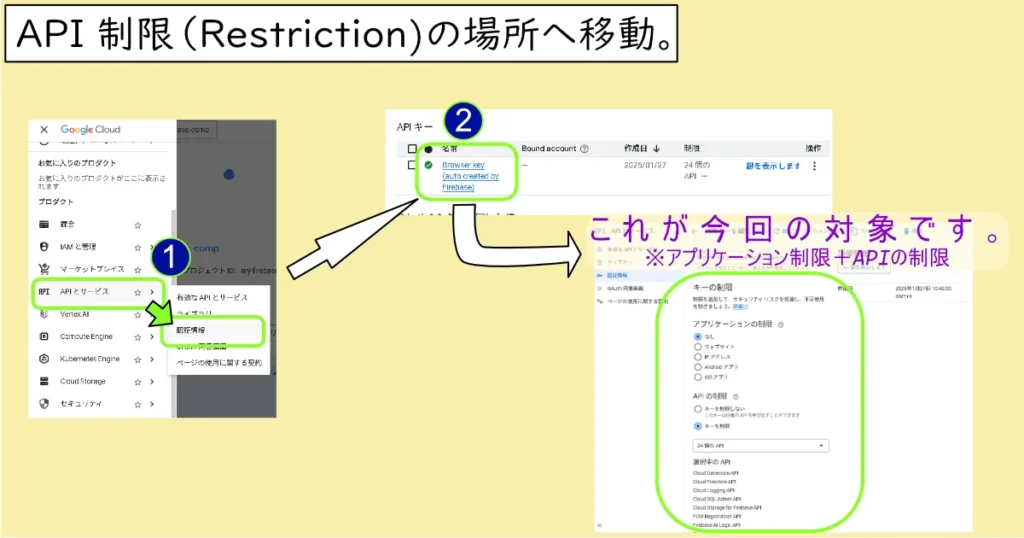
Task: Tick the select-all checkbox in API keys header
Action: 412,149
